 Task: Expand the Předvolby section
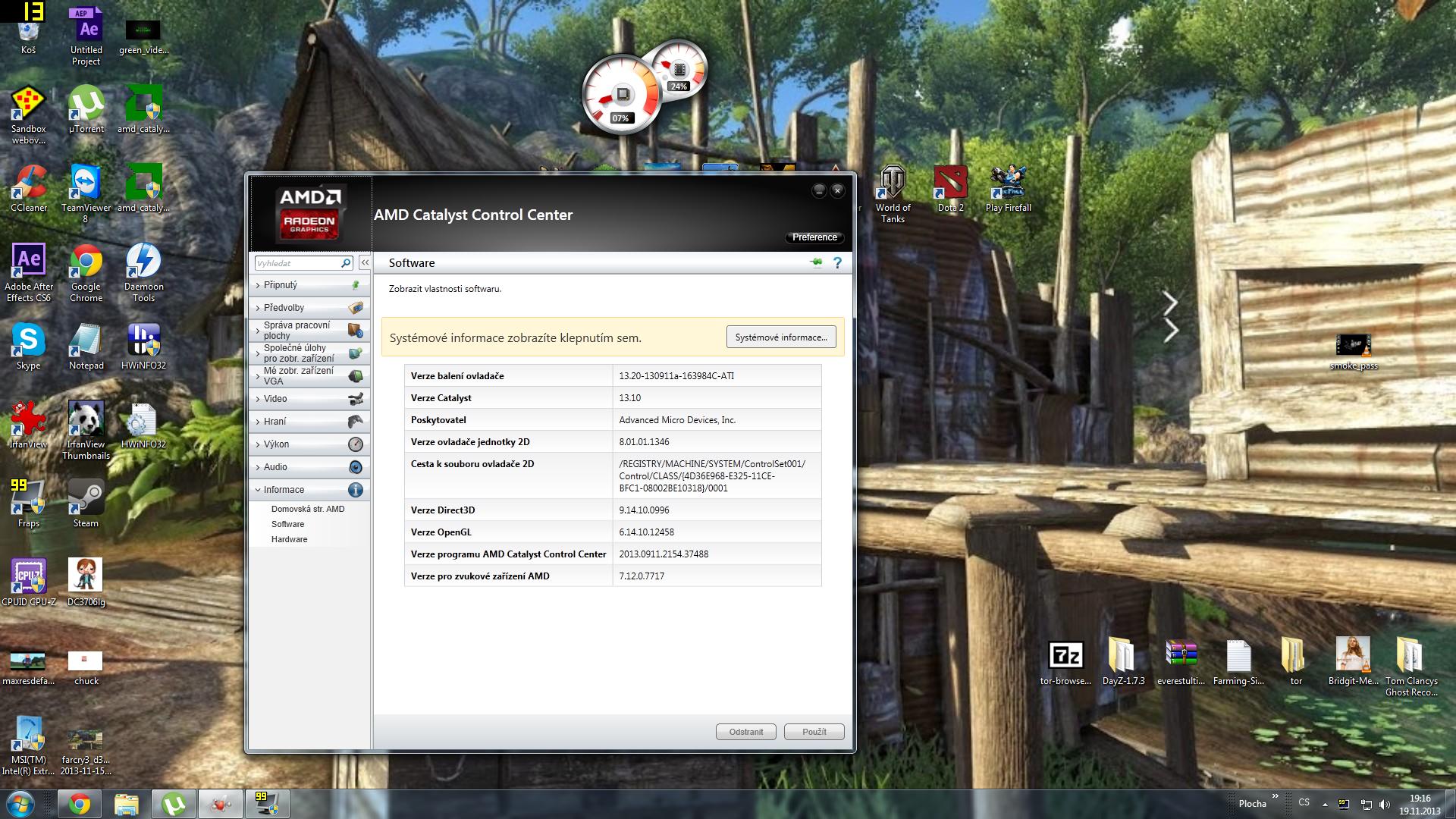click(x=309, y=308)
